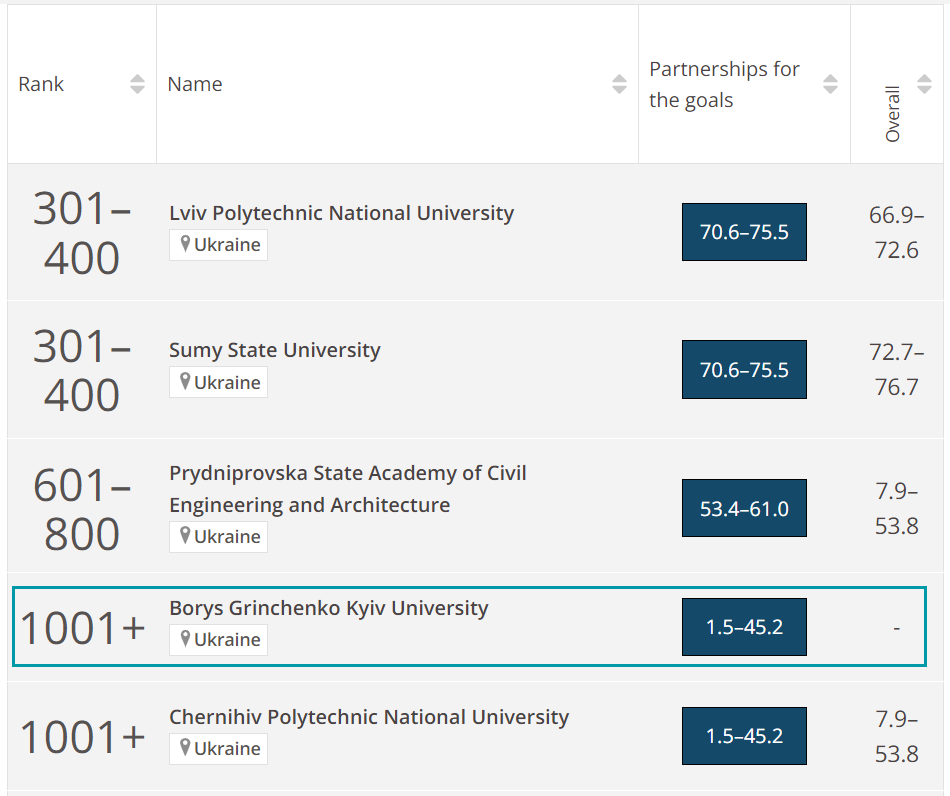Screen dimensions: 950x796
Task: Click Borys Grinchenko's 1.5–45.2 score box
Action: coord(744,627)
